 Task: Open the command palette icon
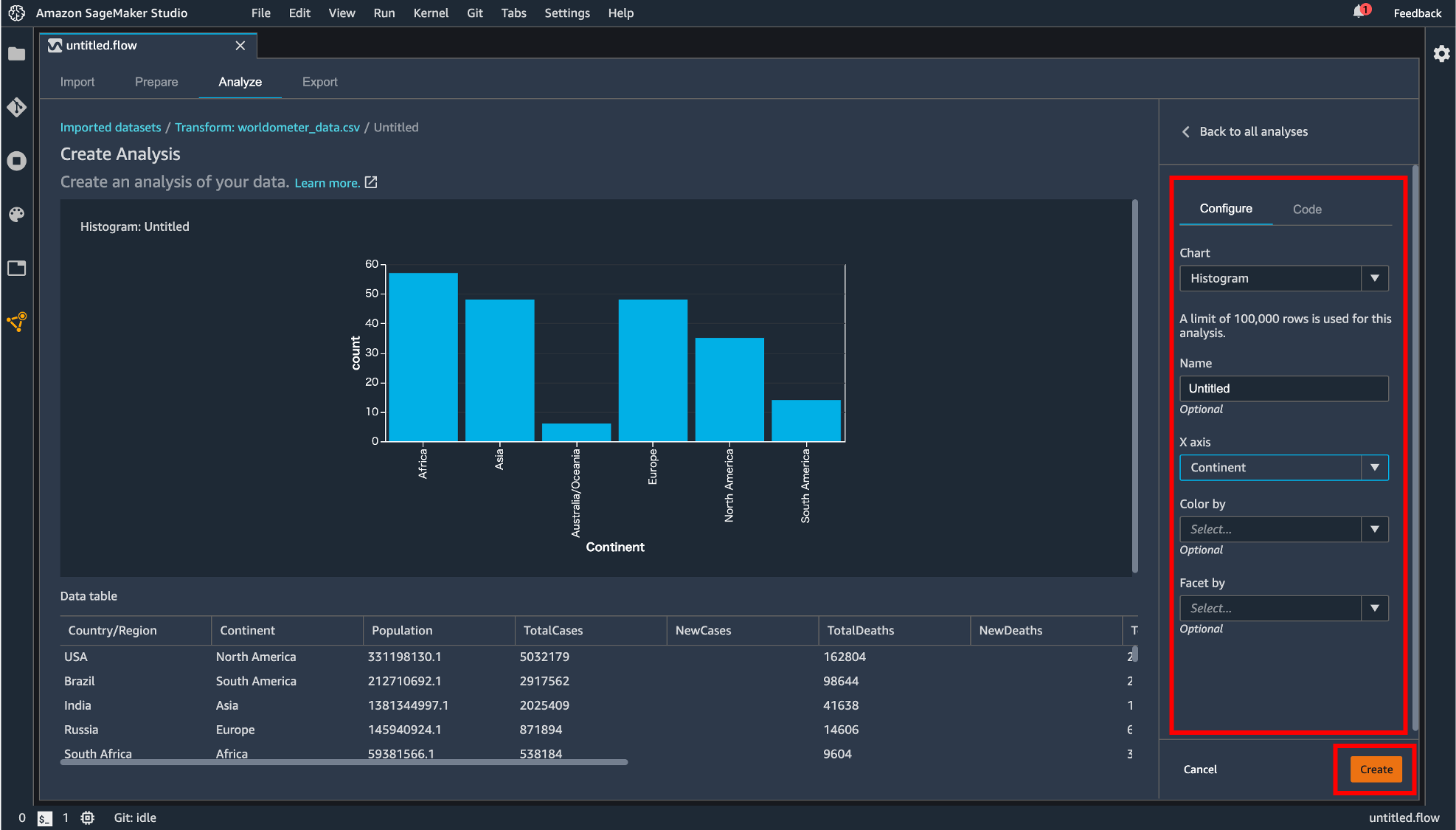pos(16,215)
